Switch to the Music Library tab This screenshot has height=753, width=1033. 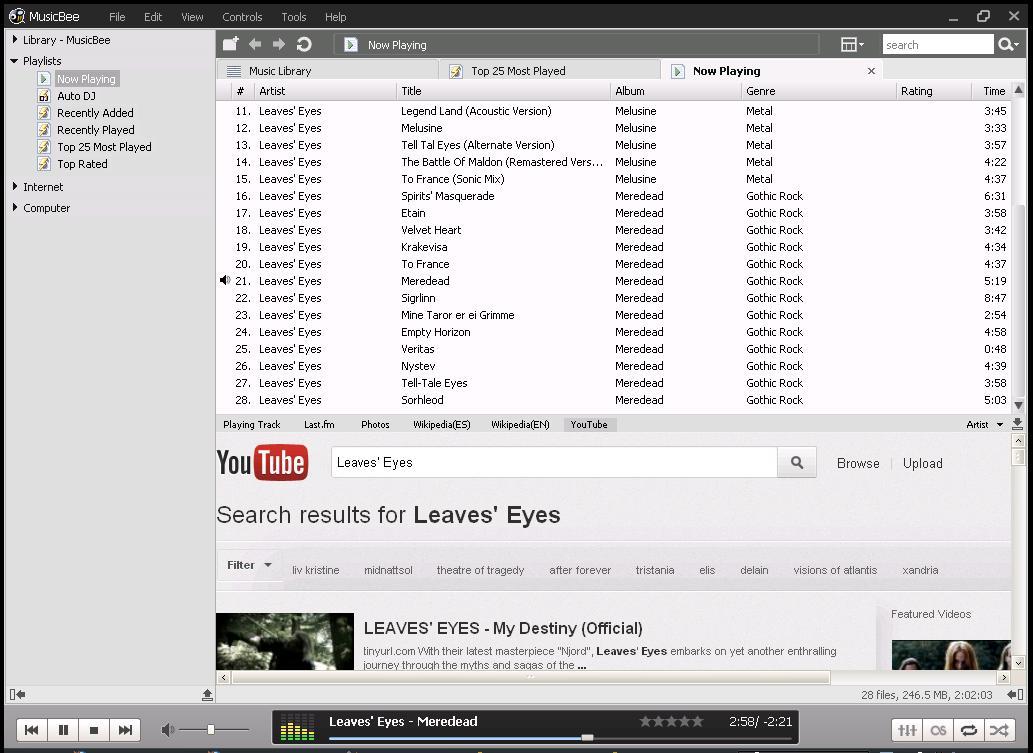pyautogui.click(x=327, y=70)
